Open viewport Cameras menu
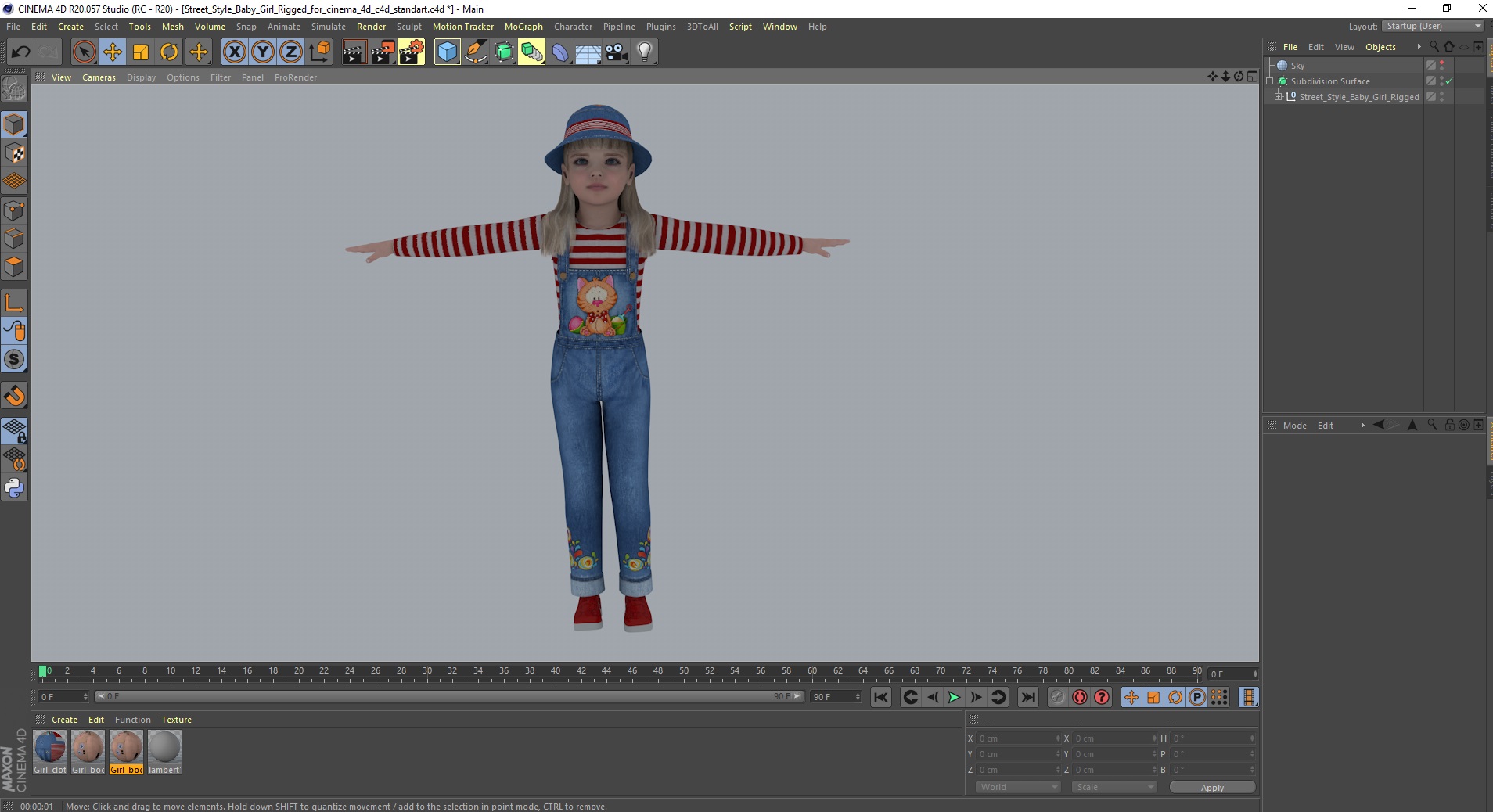Viewport: 1493px width, 812px height. click(99, 77)
